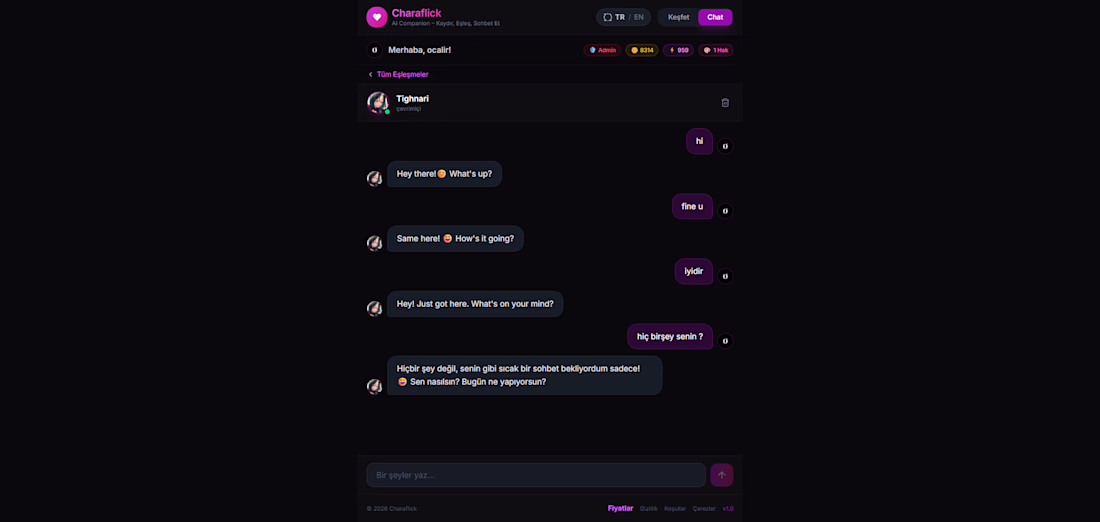This screenshot has height=522, width=1100.
Task: Open the Gizlilik footer link
Action: click(x=648, y=509)
